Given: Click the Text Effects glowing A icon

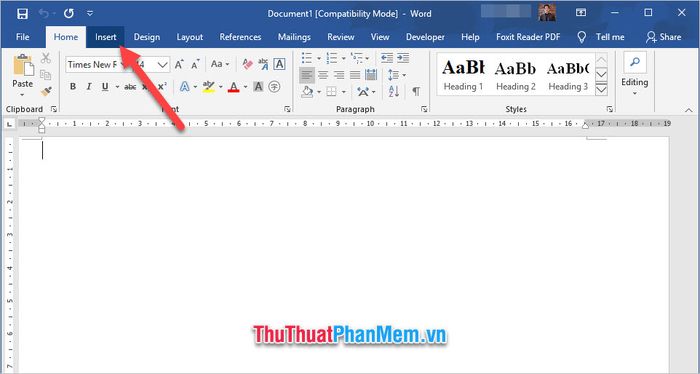Looking at the screenshot, I should [x=184, y=87].
